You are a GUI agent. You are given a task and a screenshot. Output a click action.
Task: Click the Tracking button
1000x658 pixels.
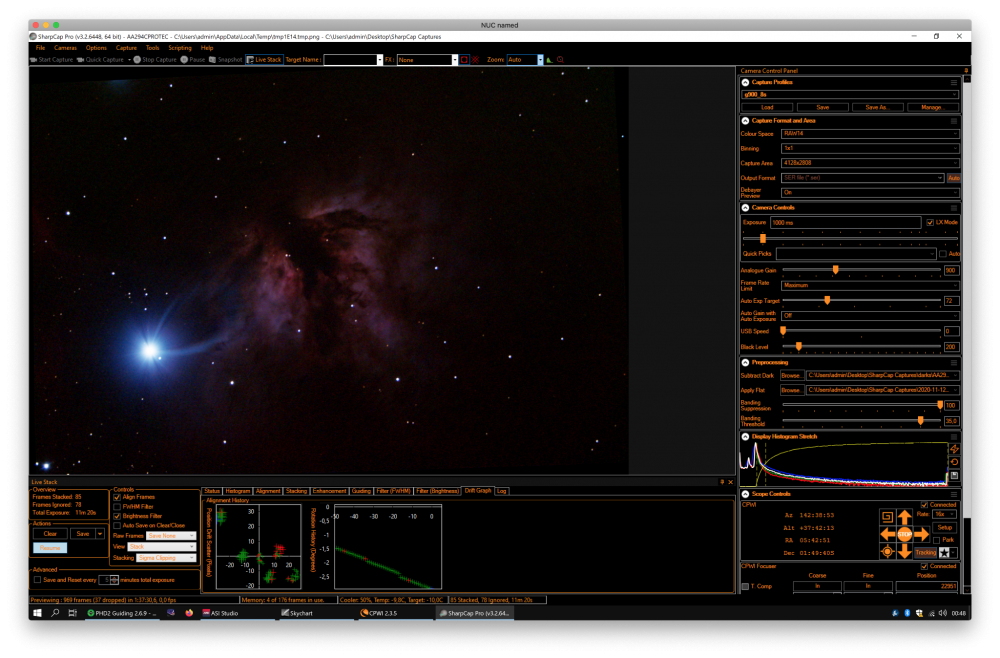tap(925, 553)
